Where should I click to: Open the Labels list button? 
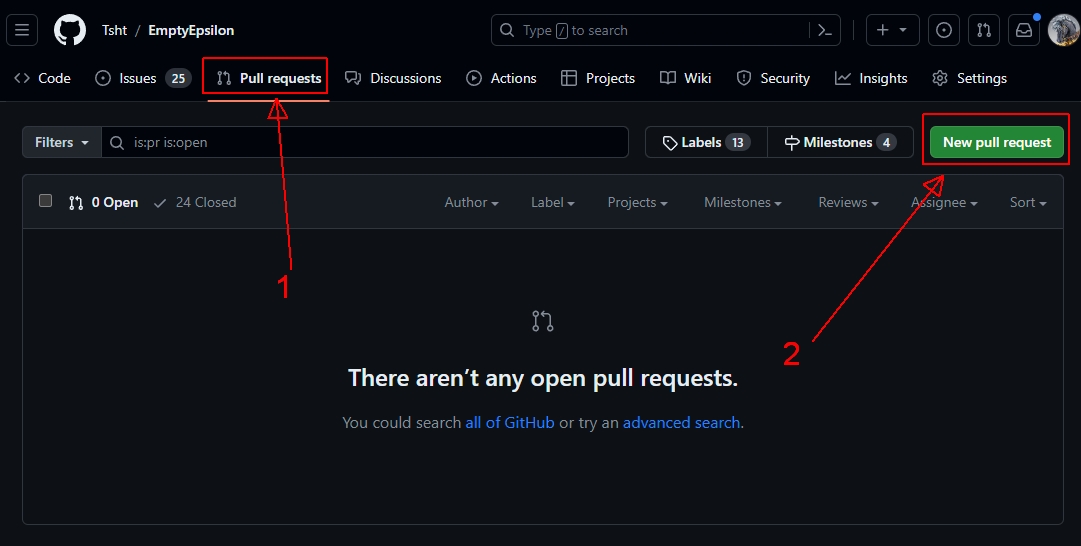point(706,143)
